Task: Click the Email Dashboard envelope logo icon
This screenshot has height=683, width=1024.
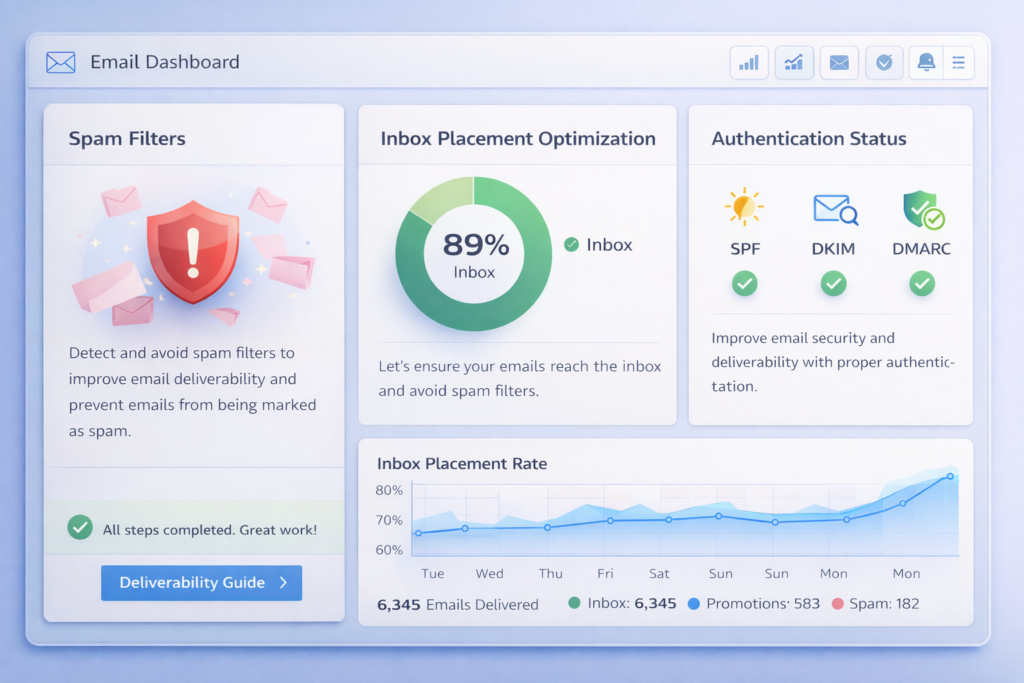Action: pos(61,61)
